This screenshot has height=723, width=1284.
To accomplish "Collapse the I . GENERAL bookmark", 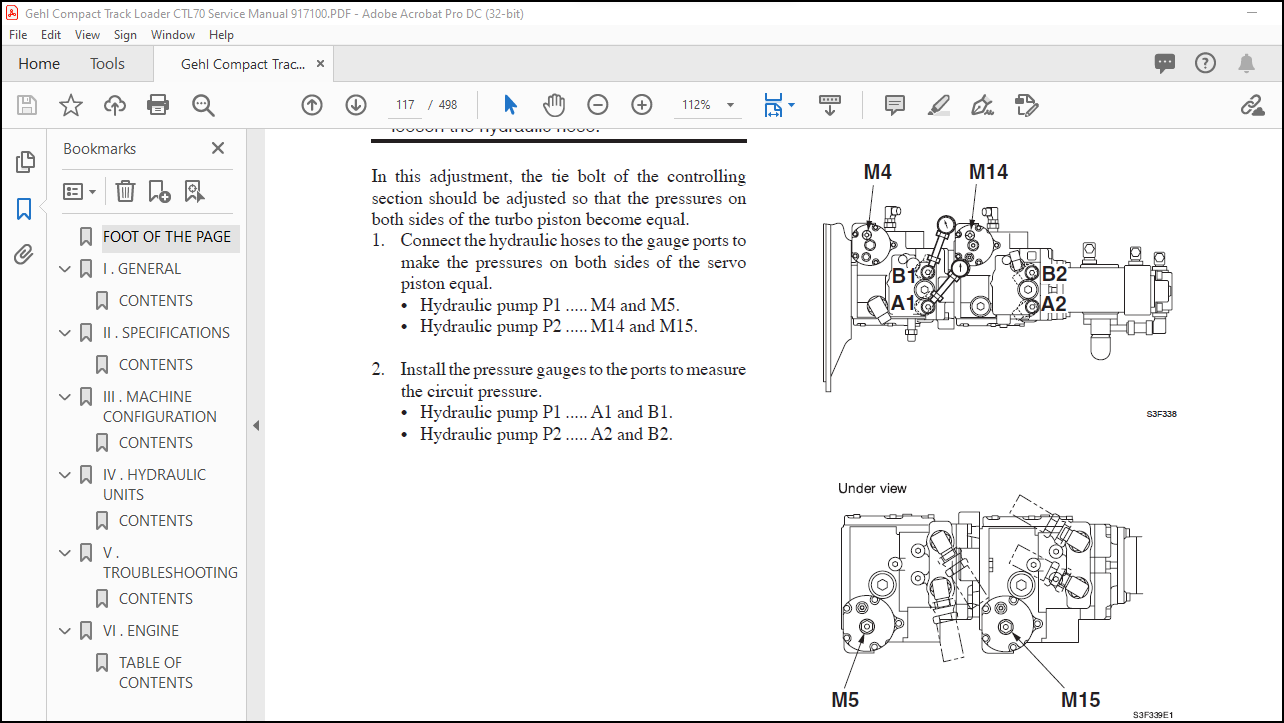I will point(65,269).
